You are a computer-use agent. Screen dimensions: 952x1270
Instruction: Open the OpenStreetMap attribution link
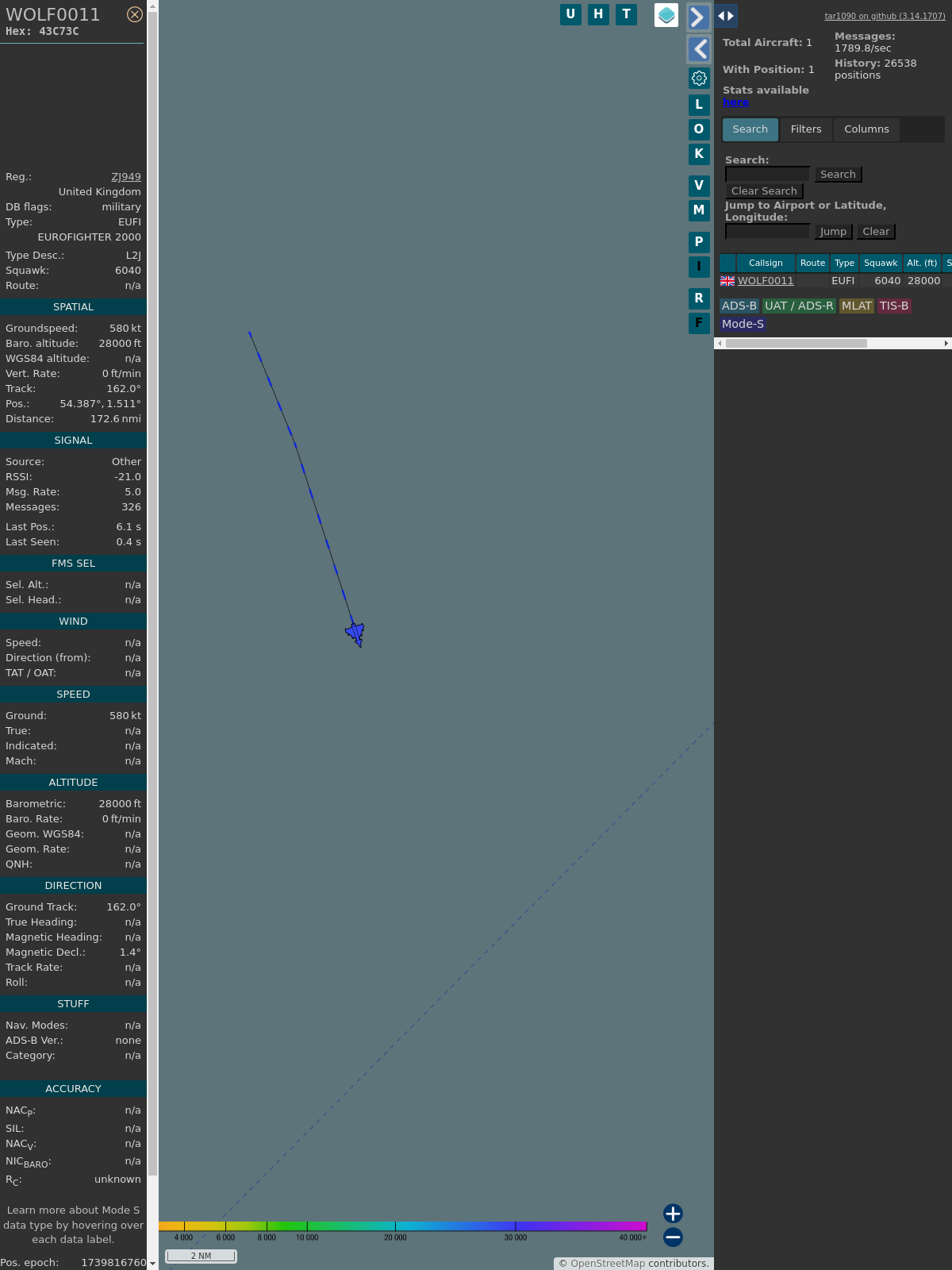pyautogui.click(x=608, y=1263)
